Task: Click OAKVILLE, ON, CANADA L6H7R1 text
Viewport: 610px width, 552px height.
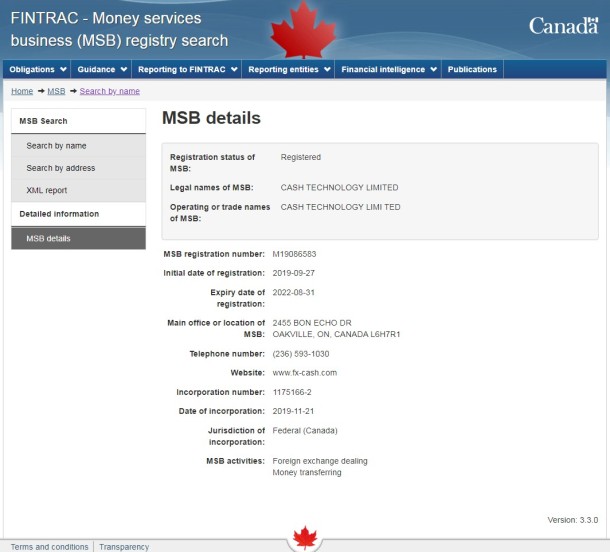Action: [x=336, y=334]
